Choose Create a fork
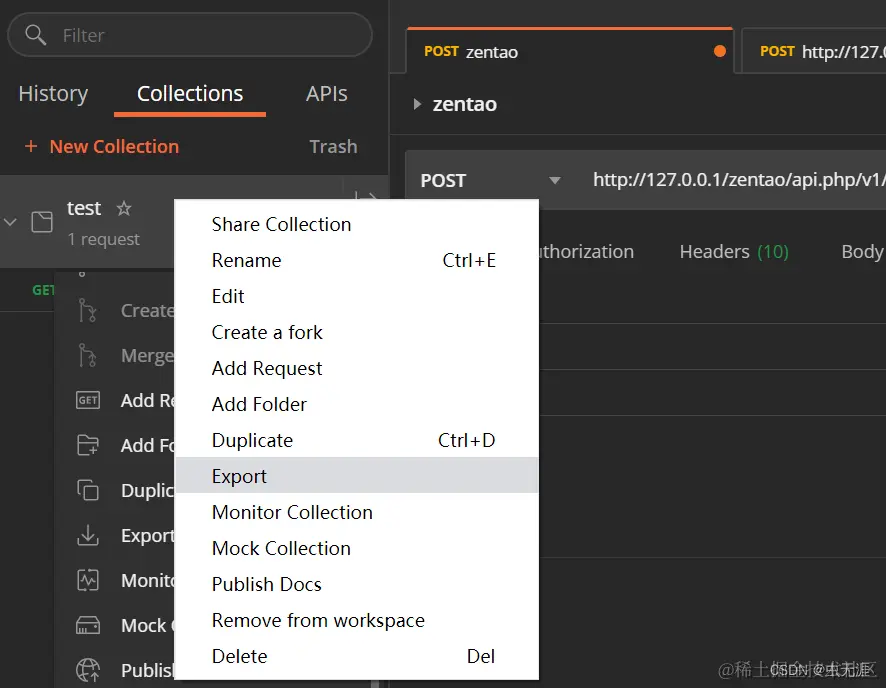Screen dimensions: 886x688 point(357,333)
